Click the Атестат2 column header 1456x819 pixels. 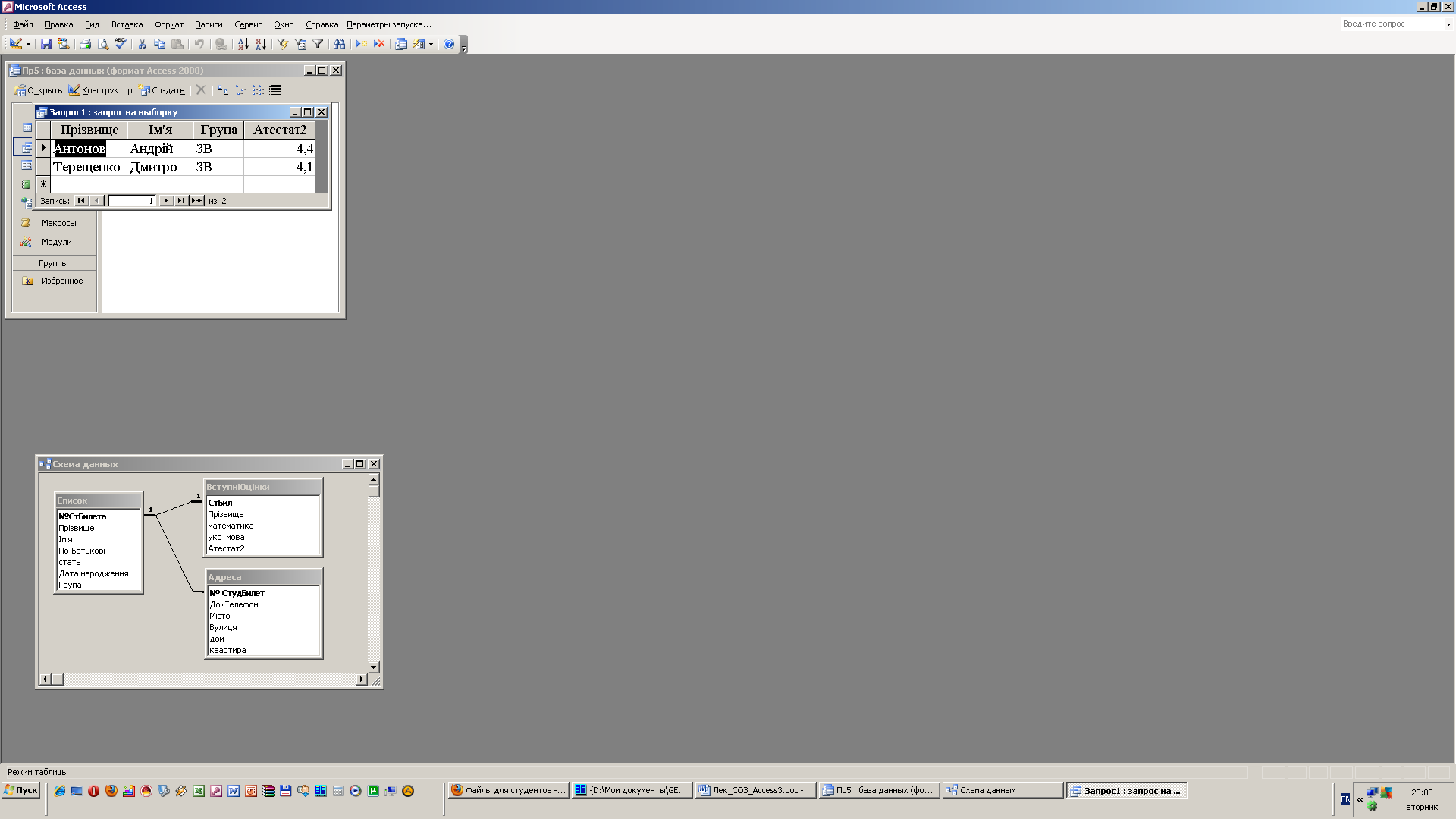[280, 130]
